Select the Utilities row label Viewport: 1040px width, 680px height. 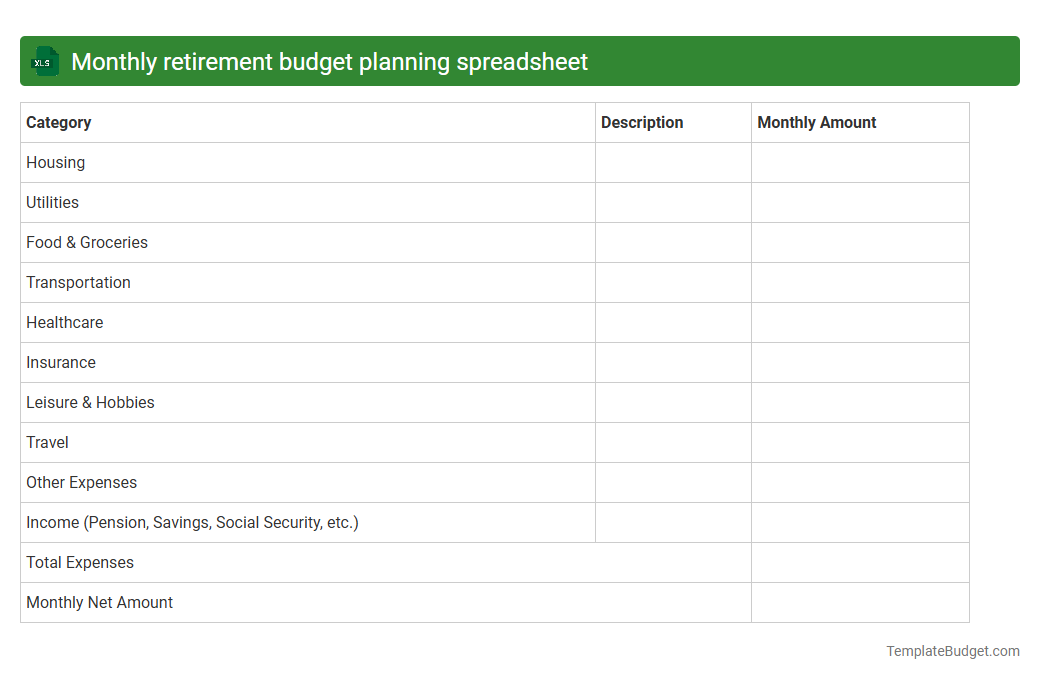52,202
